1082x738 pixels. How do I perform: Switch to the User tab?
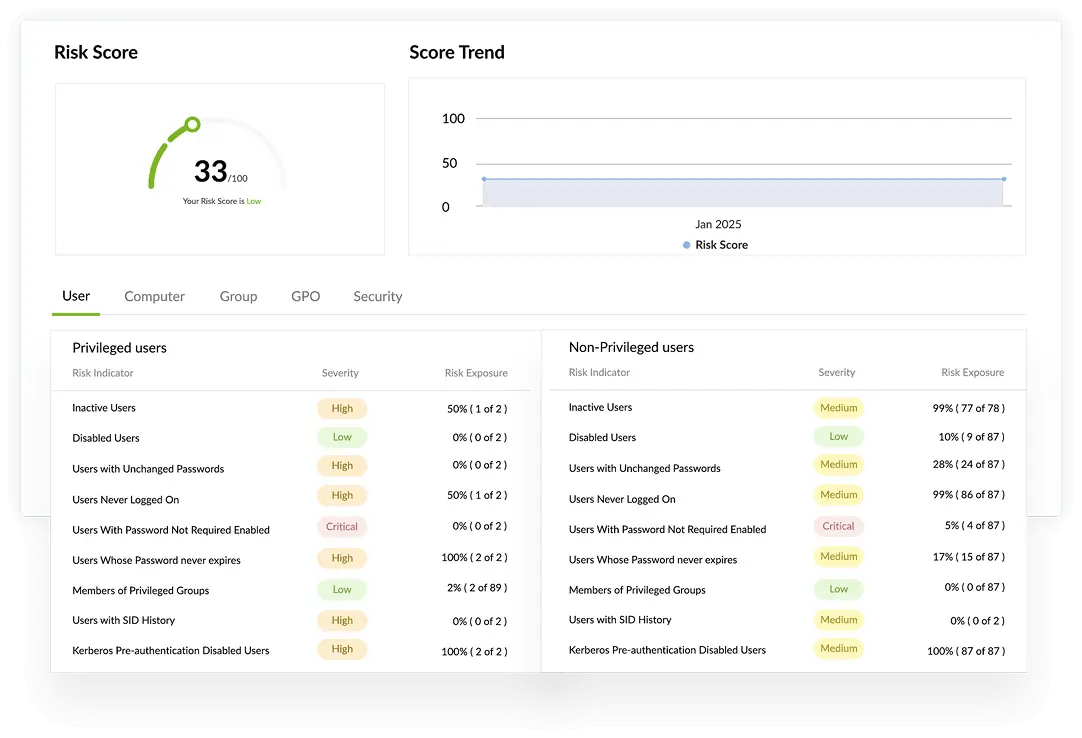[x=76, y=296]
